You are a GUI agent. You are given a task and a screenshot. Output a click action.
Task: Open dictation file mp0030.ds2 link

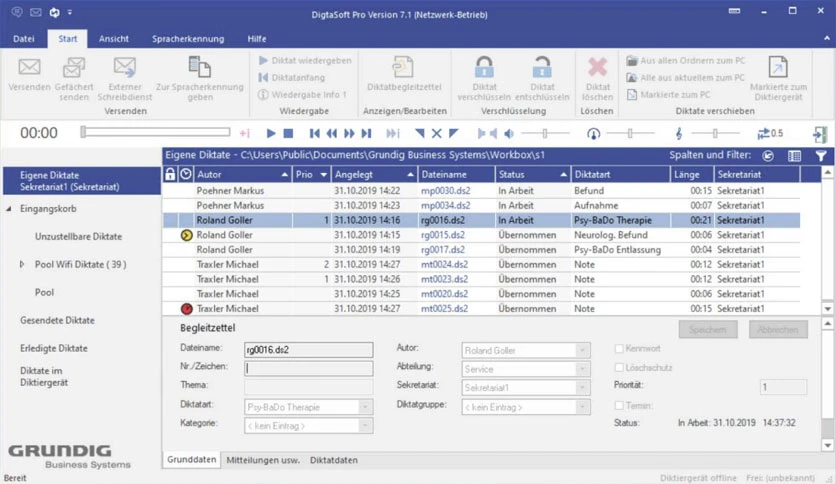click(445, 191)
